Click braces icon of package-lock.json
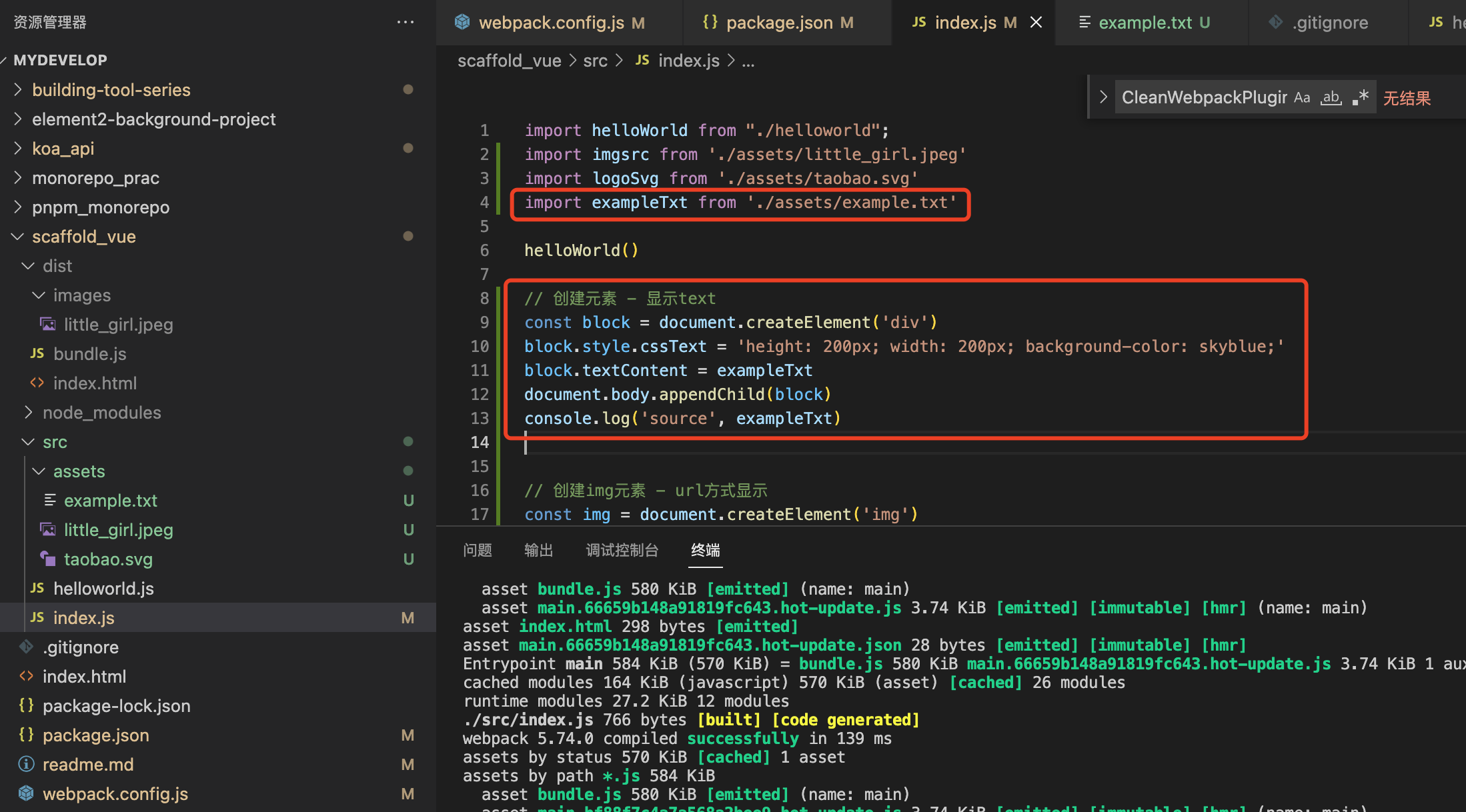1466x812 pixels. pyautogui.click(x=27, y=705)
